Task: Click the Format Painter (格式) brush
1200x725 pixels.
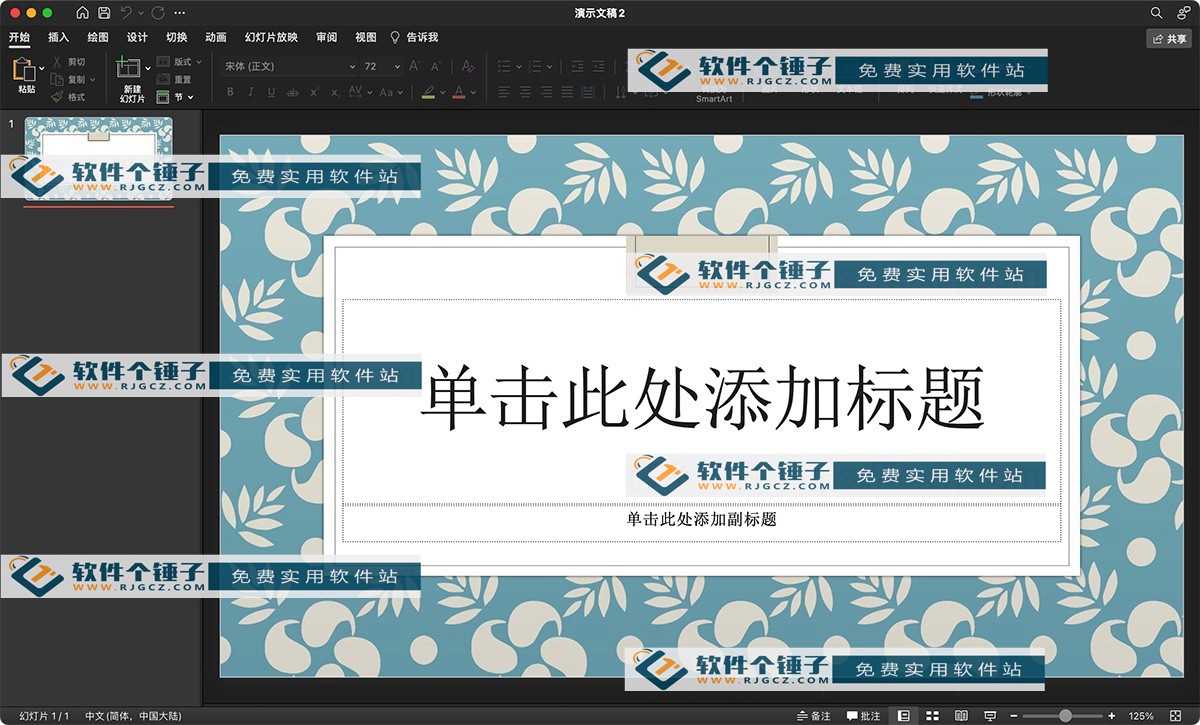Action: [x=70, y=97]
